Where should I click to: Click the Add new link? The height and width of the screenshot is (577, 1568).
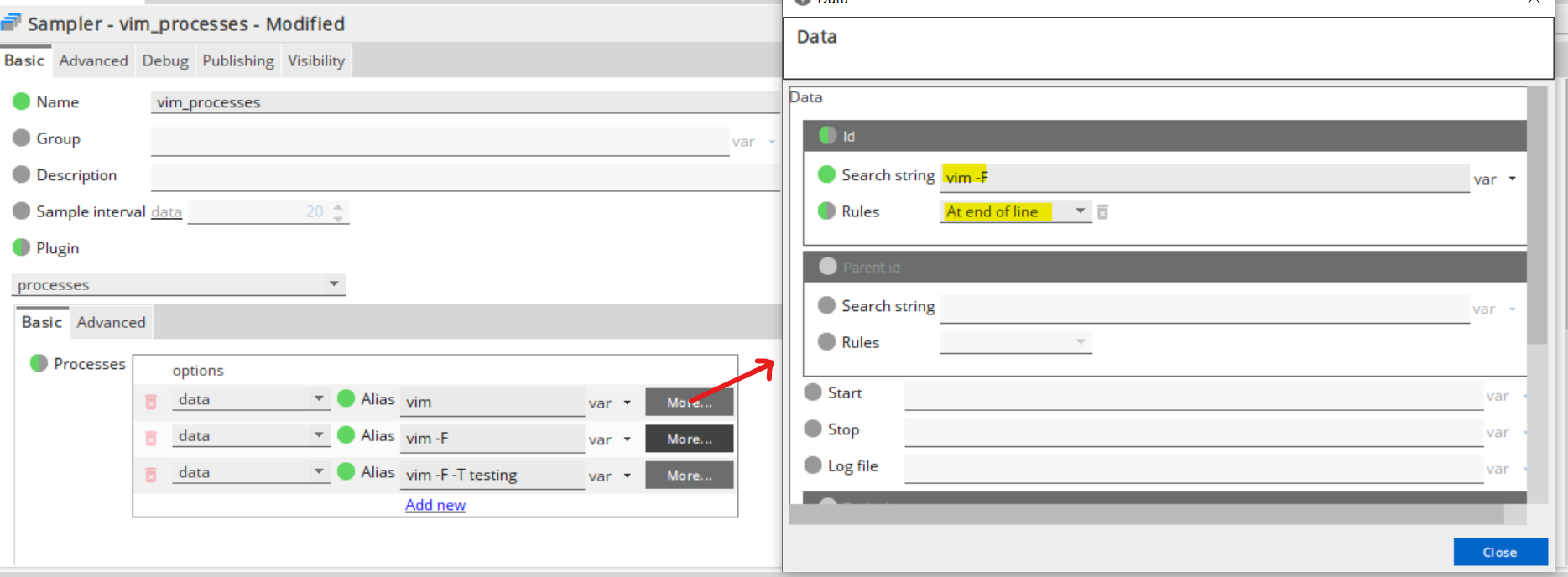click(x=435, y=505)
